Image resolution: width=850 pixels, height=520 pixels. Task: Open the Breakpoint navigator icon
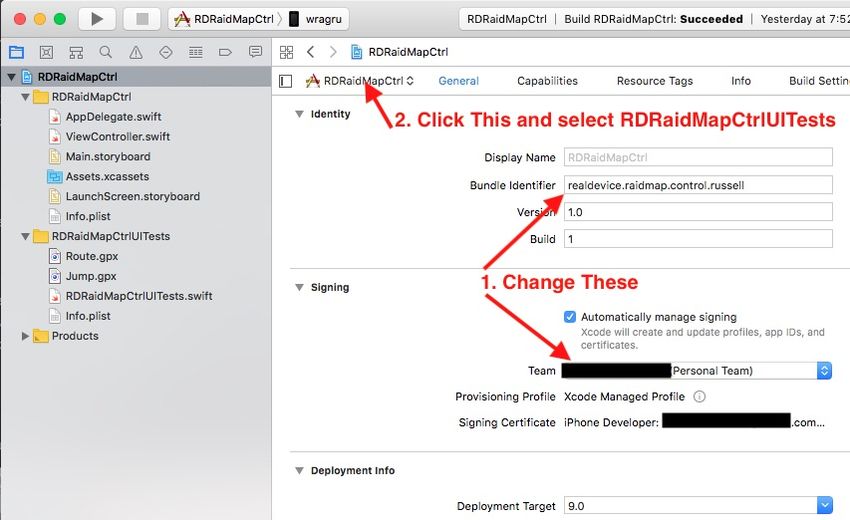coord(226,52)
